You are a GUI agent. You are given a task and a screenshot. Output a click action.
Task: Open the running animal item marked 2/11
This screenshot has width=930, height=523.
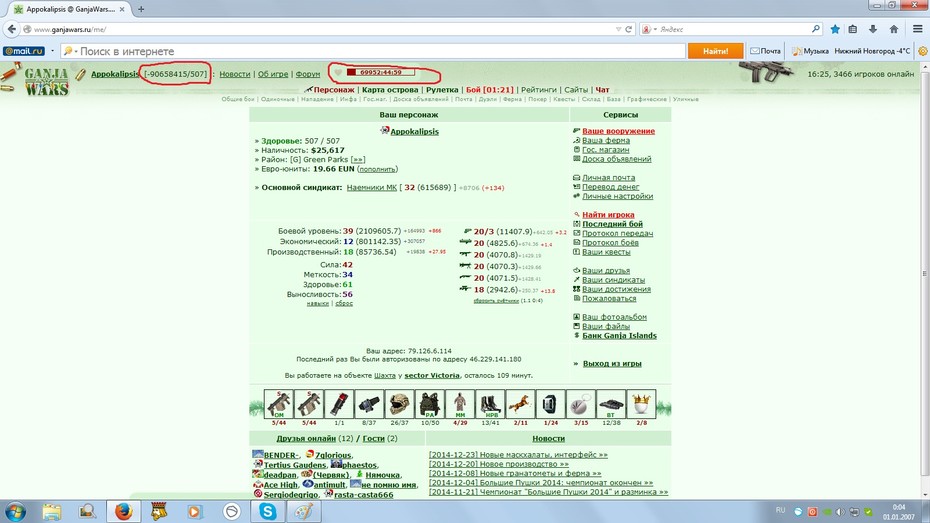pos(520,404)
